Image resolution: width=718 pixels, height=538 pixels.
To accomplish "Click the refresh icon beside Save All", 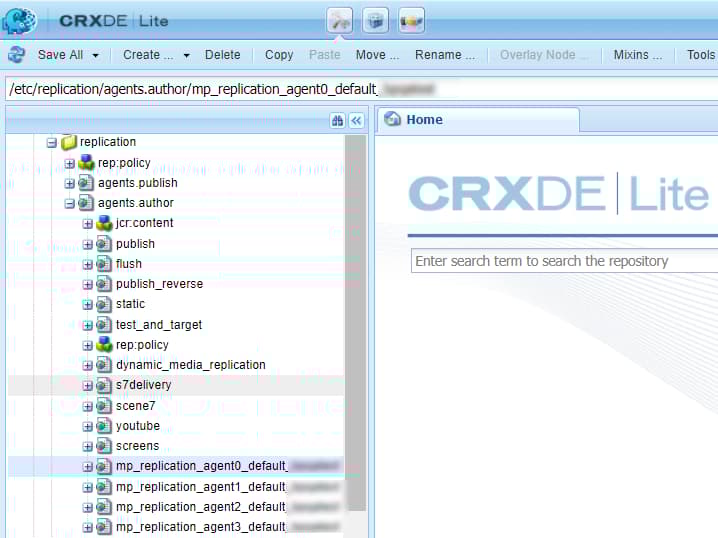I will pos(16,55).
